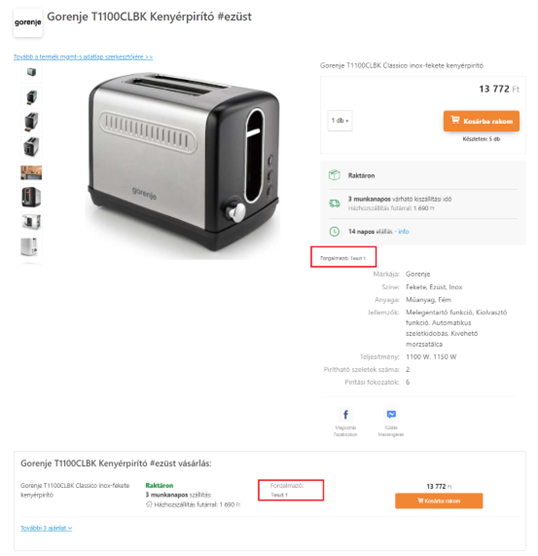Image resolution: width=538 pixels, height=556 pixels.
Task: Open the 1 db quantity dropdown
Action: click(340, 121)
